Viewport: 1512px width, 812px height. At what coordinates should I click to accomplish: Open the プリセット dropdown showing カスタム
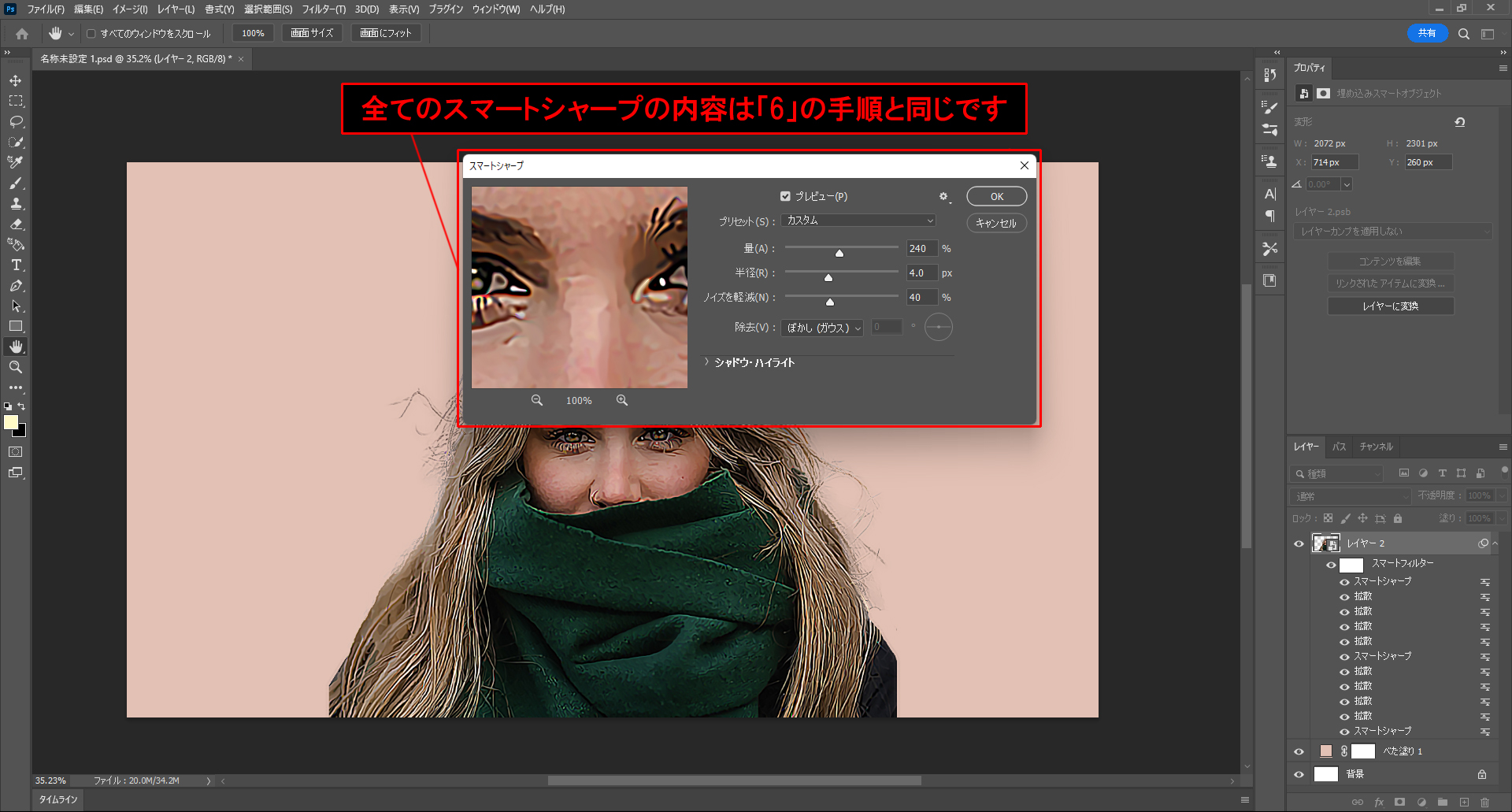(859, 221)
